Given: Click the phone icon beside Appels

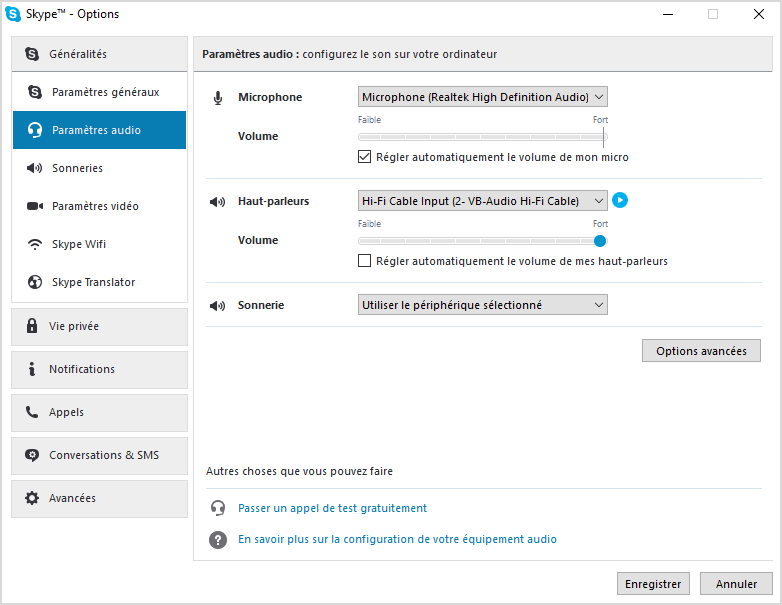Looking at the screenshot, I should click(x=32, y=412).
